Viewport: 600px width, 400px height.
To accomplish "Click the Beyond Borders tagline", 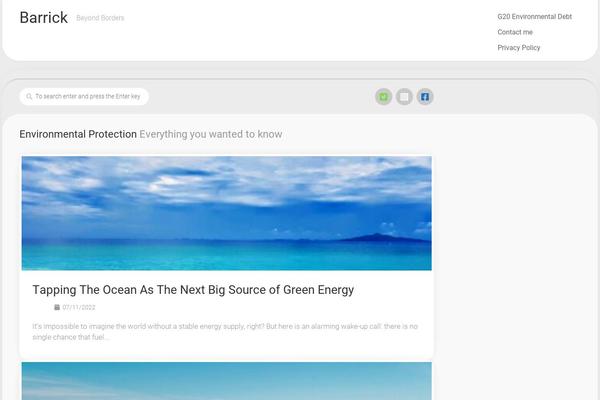I will tap(100, 18).
